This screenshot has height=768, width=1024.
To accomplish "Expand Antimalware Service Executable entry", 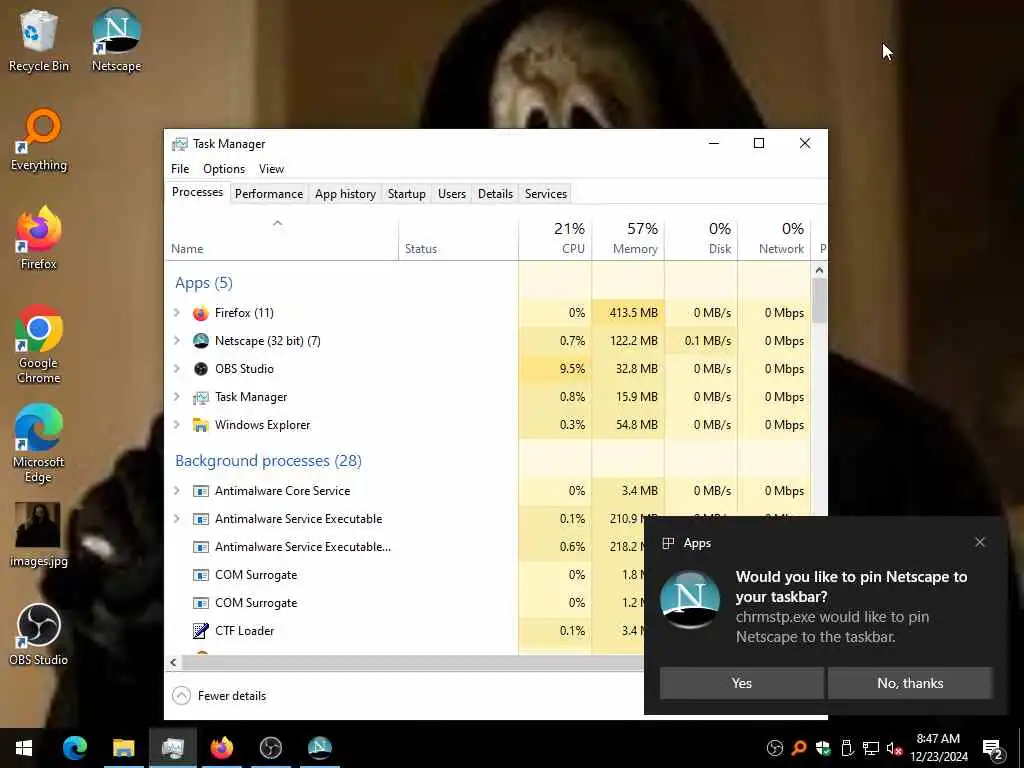I will click(176, 519).
